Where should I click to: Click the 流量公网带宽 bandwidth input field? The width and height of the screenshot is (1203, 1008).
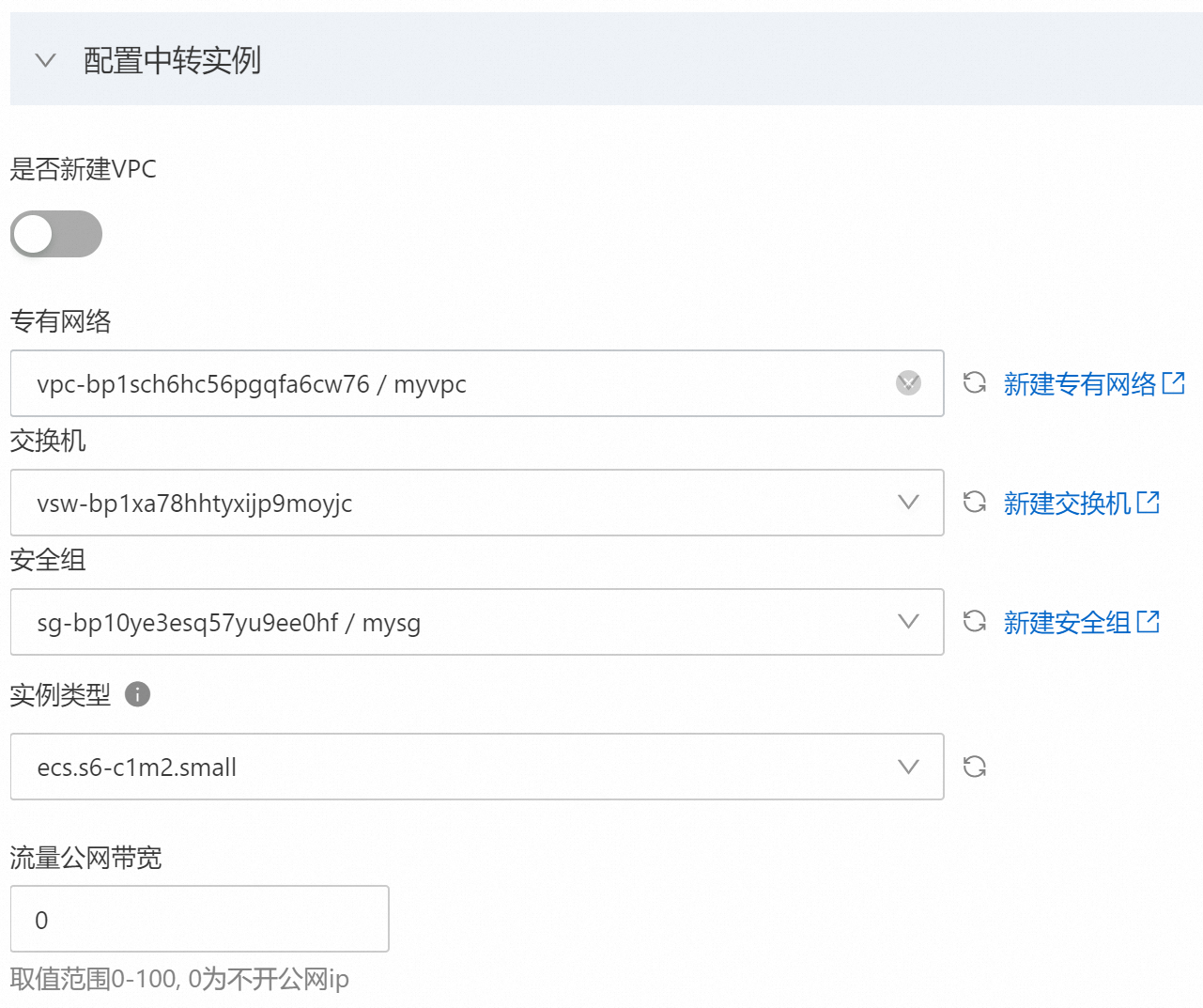(199, 919)
